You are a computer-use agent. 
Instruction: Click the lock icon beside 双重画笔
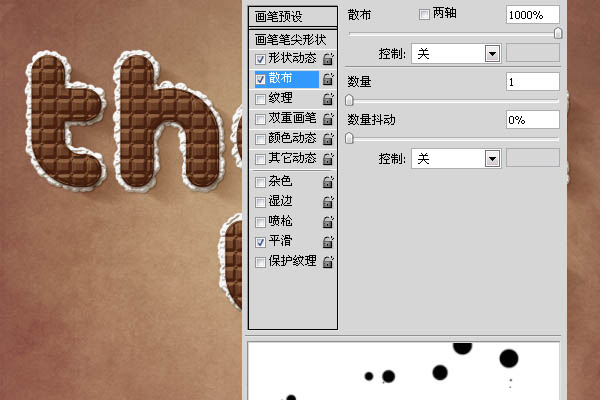pyautogui.click(x=328, y=119)
